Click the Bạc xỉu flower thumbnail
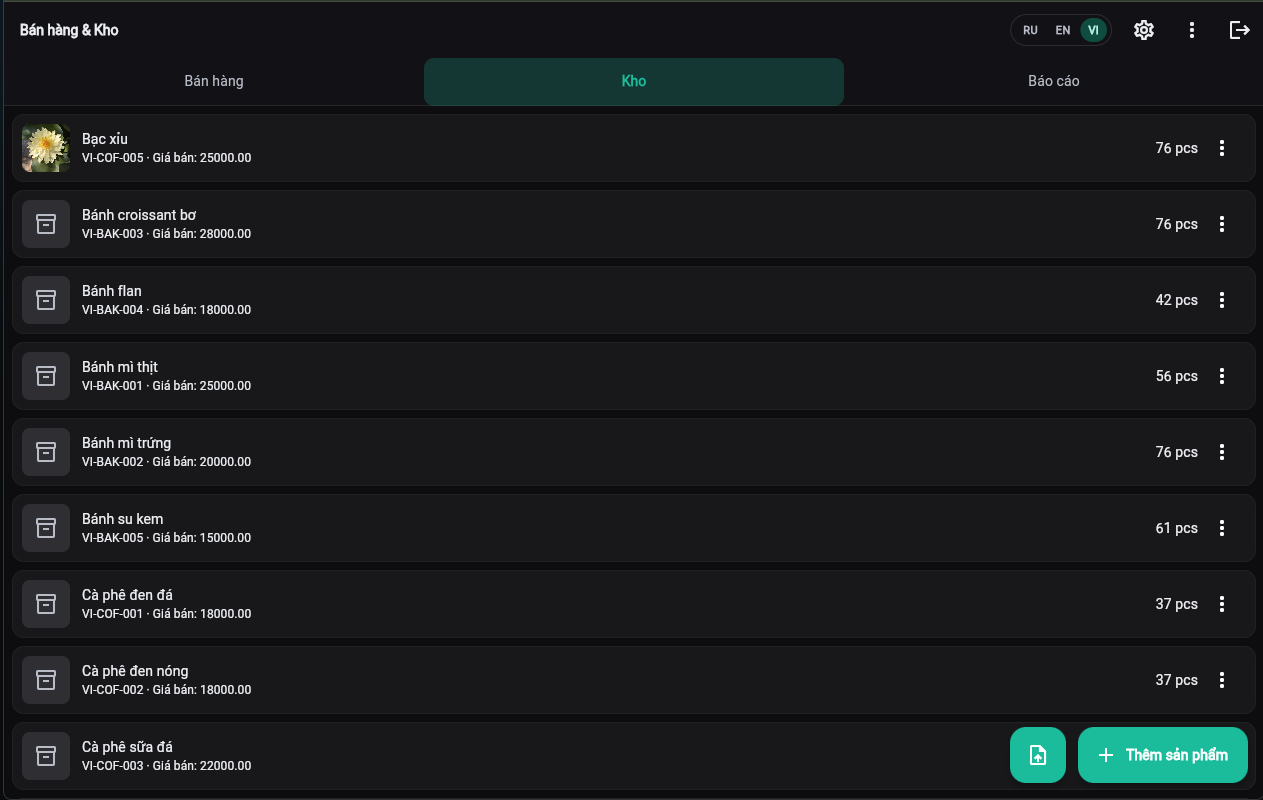1263x800 pixels. point(46,148)
